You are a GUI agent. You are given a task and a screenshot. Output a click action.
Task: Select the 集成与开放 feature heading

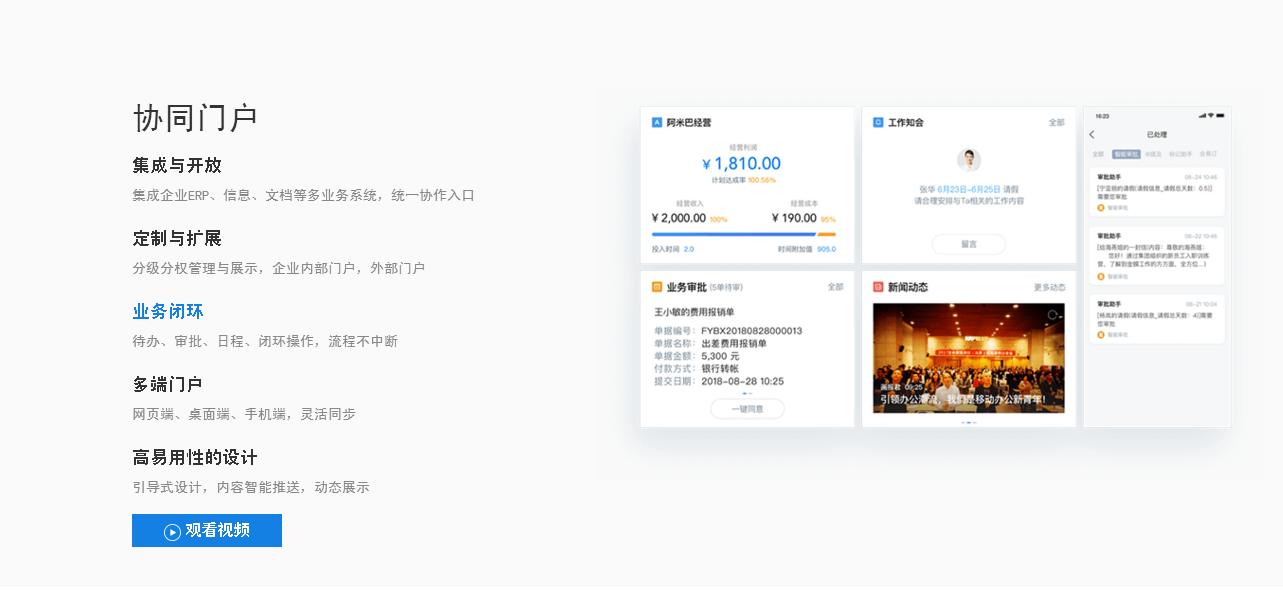pos(177,166)
